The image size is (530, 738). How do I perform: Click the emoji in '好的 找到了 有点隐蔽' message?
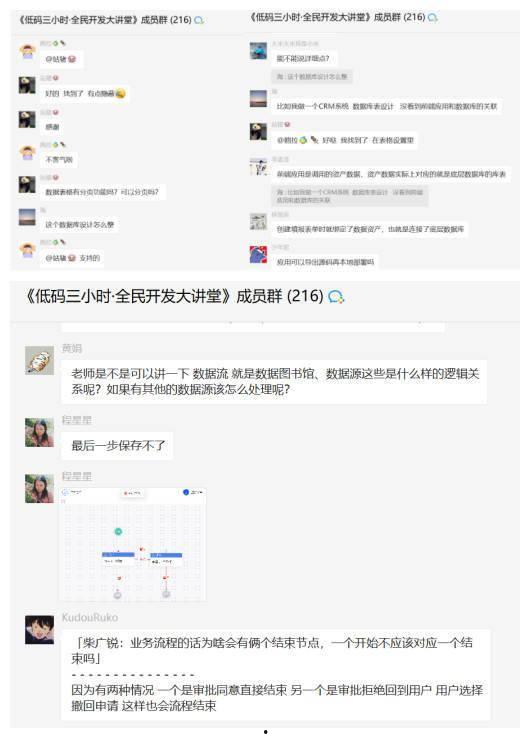(120, 94)
